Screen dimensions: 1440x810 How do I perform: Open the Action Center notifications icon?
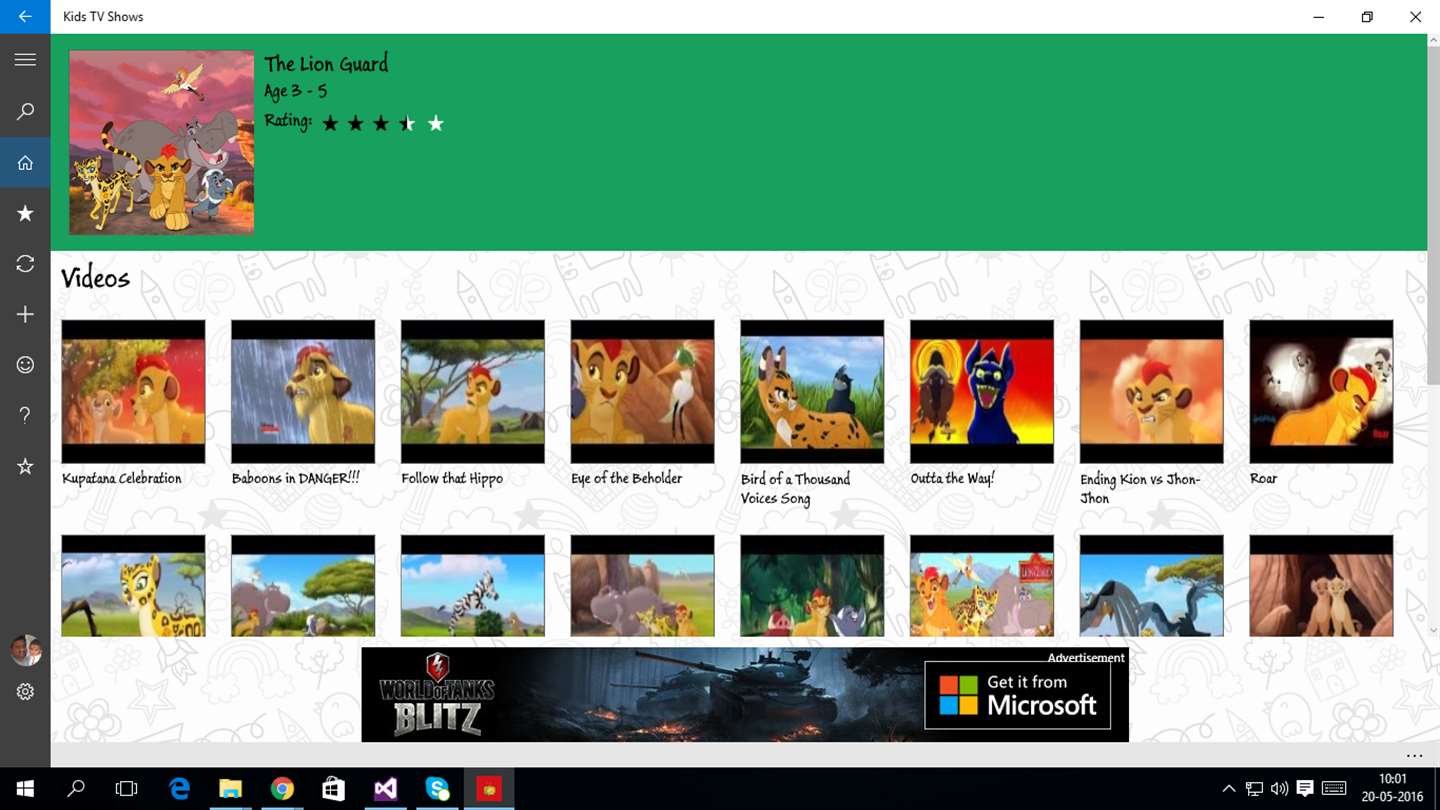1305,789
